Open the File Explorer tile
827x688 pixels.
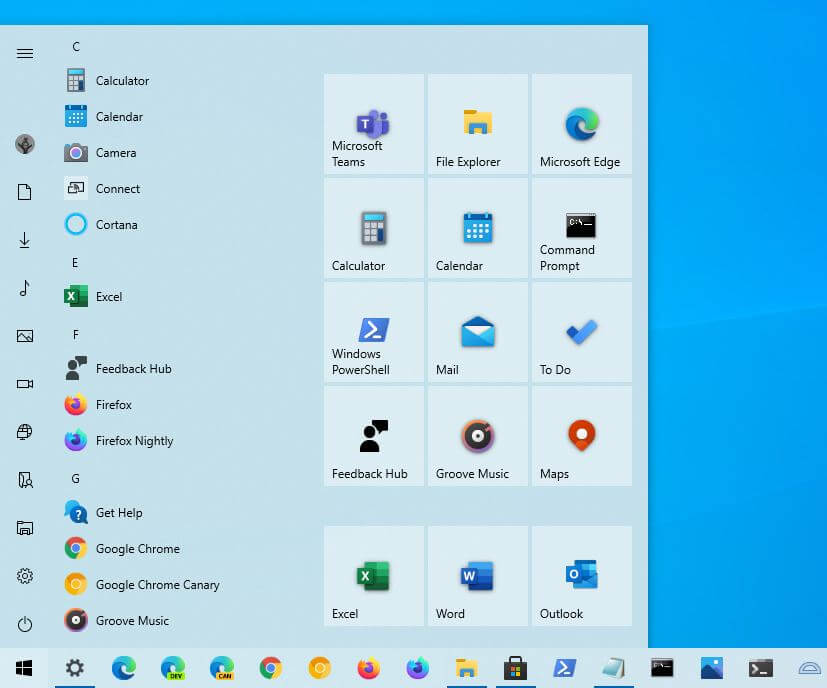coord(477,124)
